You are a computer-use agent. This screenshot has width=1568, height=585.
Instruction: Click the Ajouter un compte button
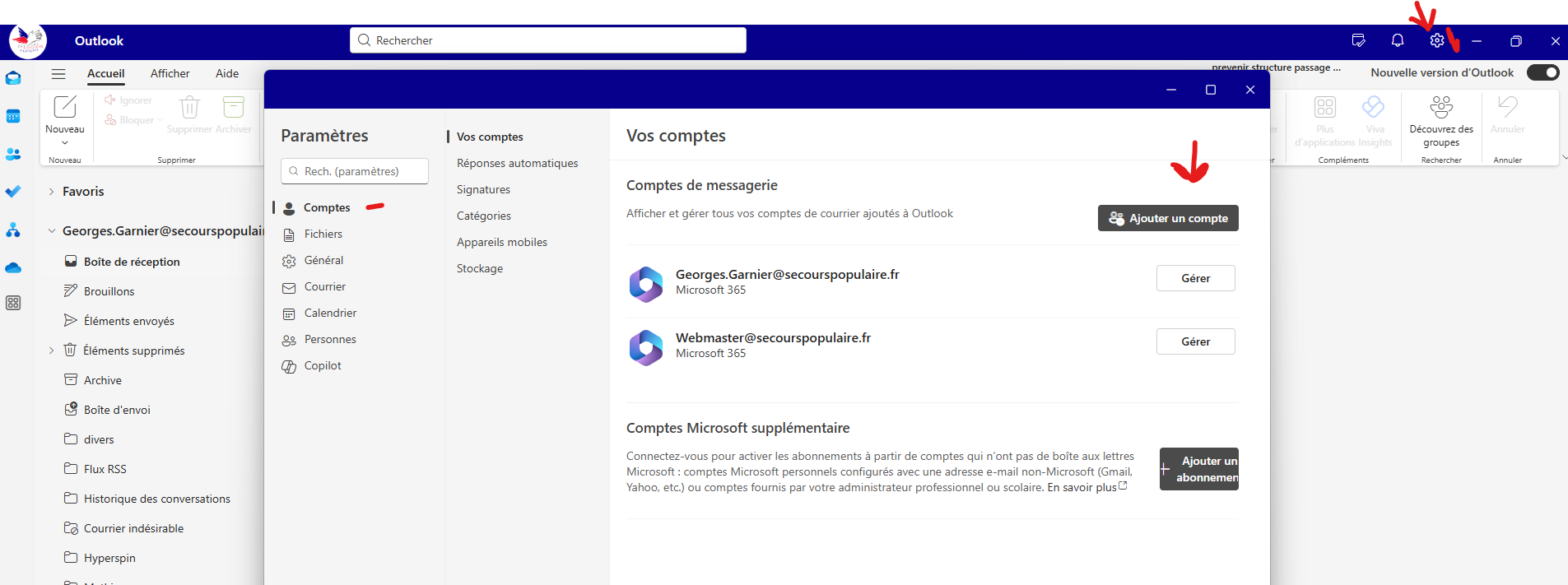pos(1168,218)
